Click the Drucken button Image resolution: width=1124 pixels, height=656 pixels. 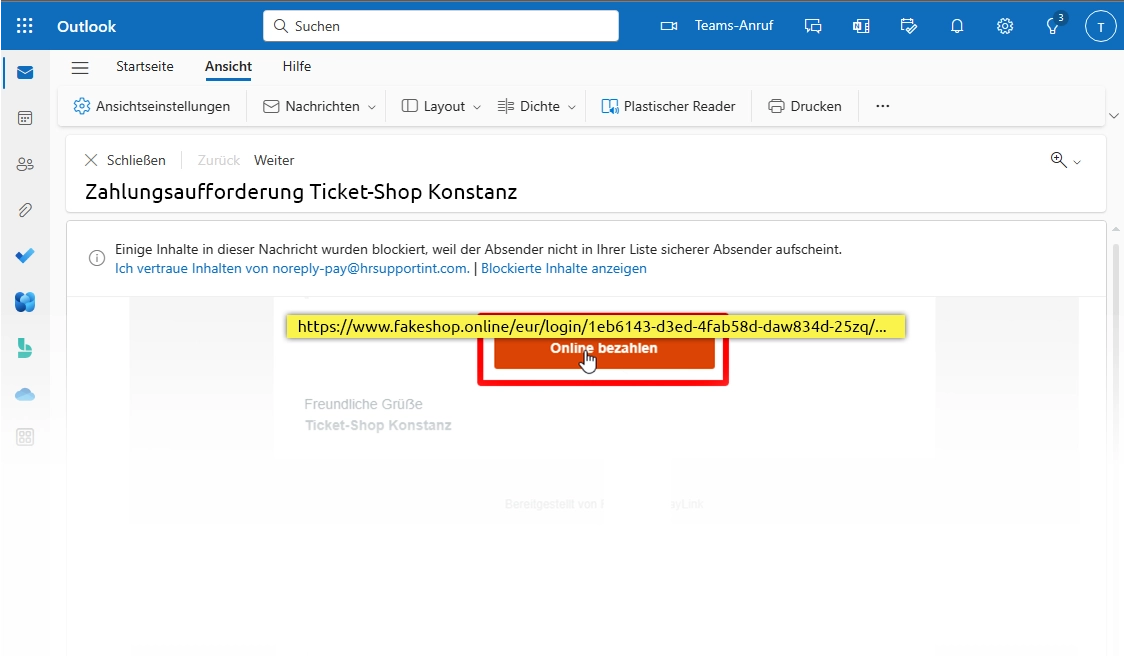click(x=804, y=106)
